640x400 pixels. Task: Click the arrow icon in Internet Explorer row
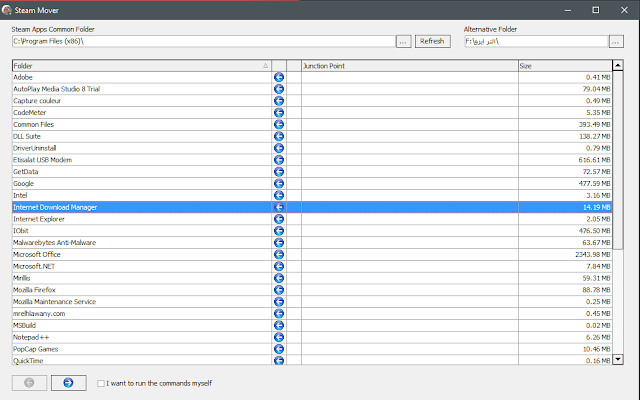pos(279,219)
